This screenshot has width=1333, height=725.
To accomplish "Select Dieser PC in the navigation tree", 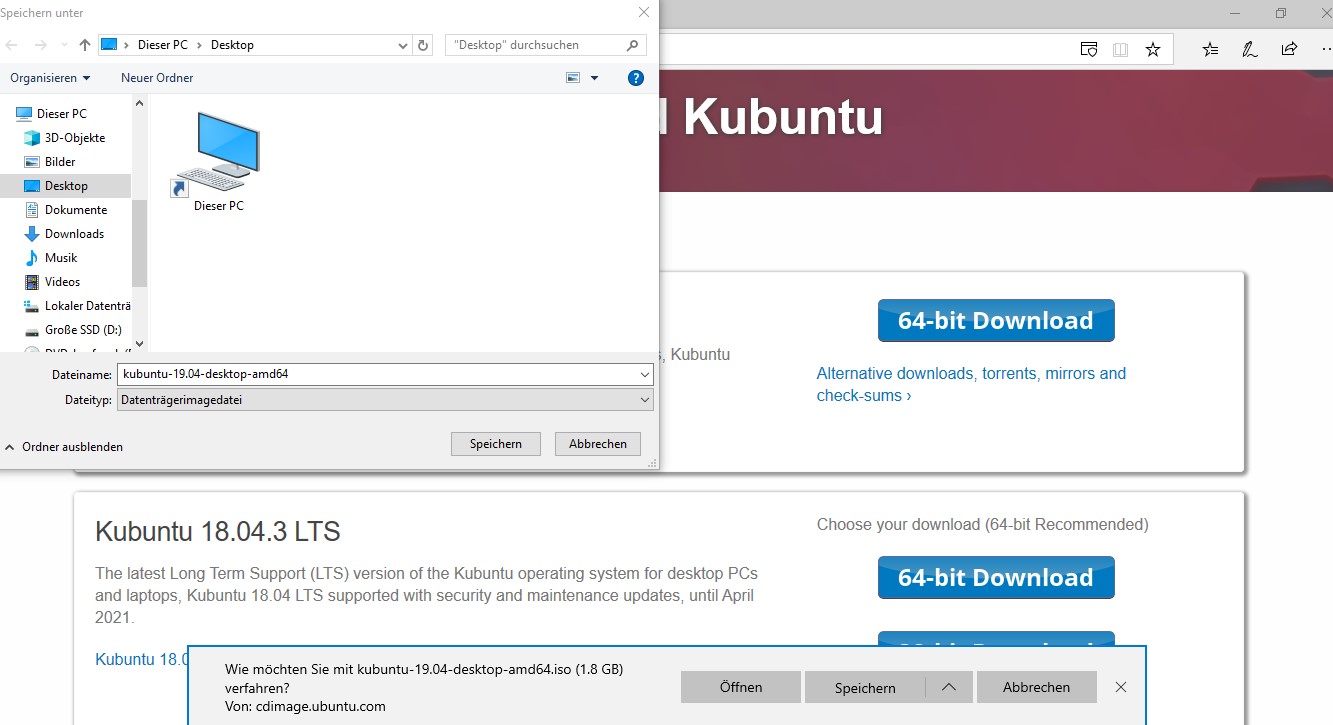I will 61,114.
